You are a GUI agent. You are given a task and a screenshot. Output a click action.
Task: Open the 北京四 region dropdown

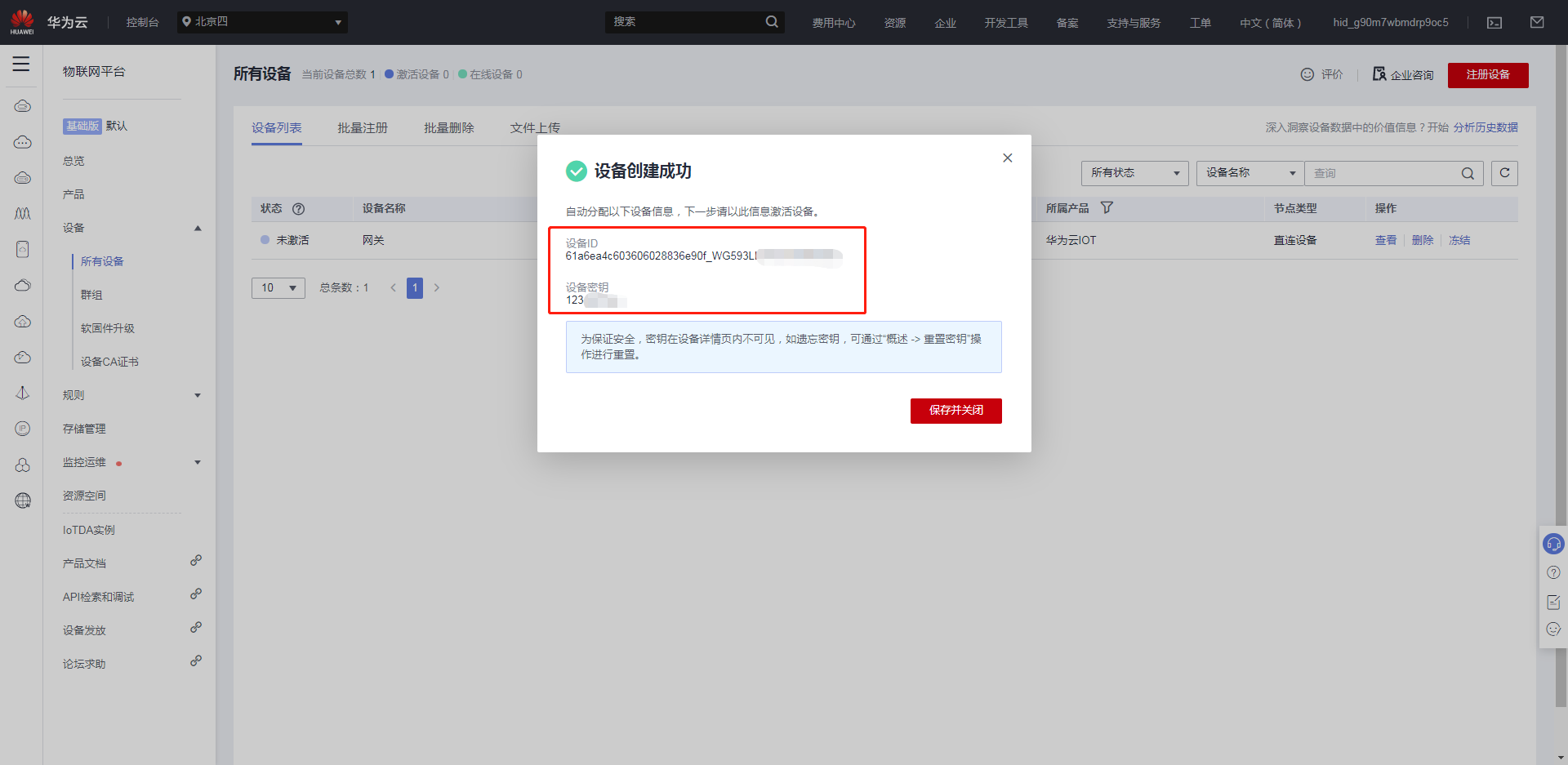[x=262, y=22]
